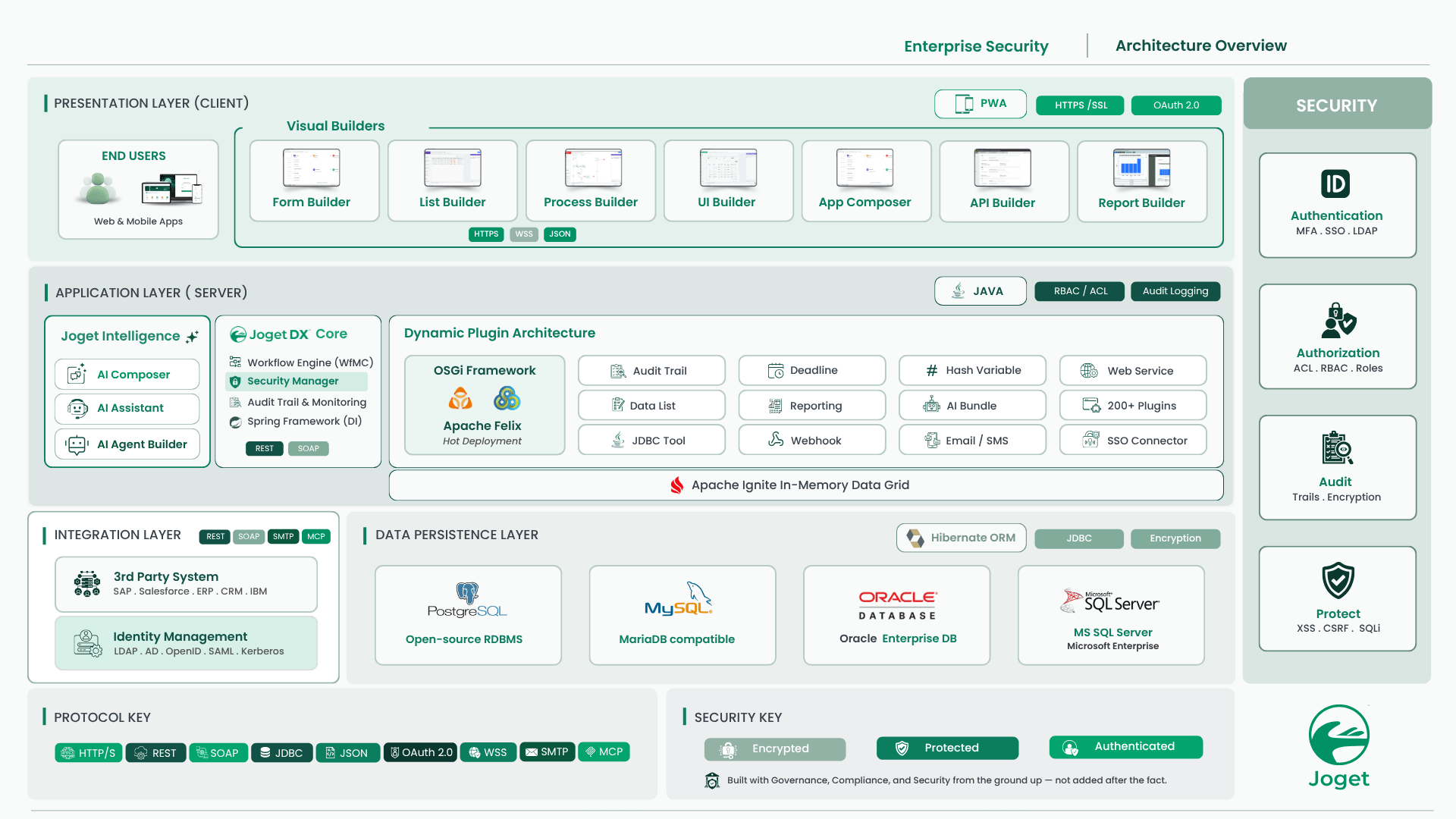Click the Microsoft SQL Server logo
Viewport: 1456px width, 819px height.
[1110, 601]
